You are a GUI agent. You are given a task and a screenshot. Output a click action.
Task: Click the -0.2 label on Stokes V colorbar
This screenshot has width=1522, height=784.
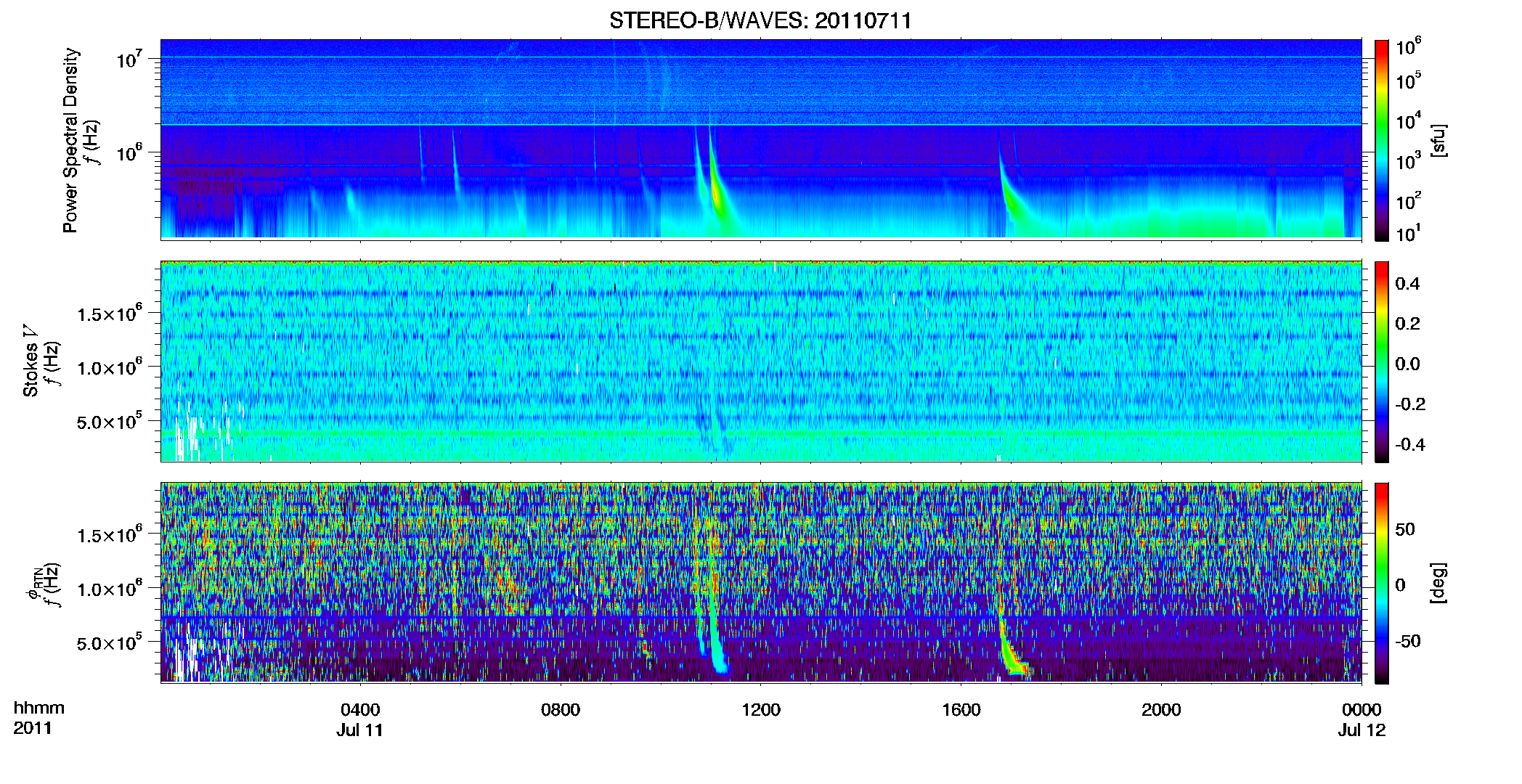(x=1410, y=404)
